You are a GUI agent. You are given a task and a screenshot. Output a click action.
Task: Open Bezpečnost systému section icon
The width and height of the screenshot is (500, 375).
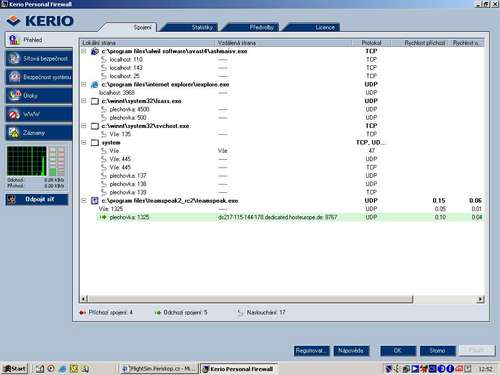pos(14,77)
